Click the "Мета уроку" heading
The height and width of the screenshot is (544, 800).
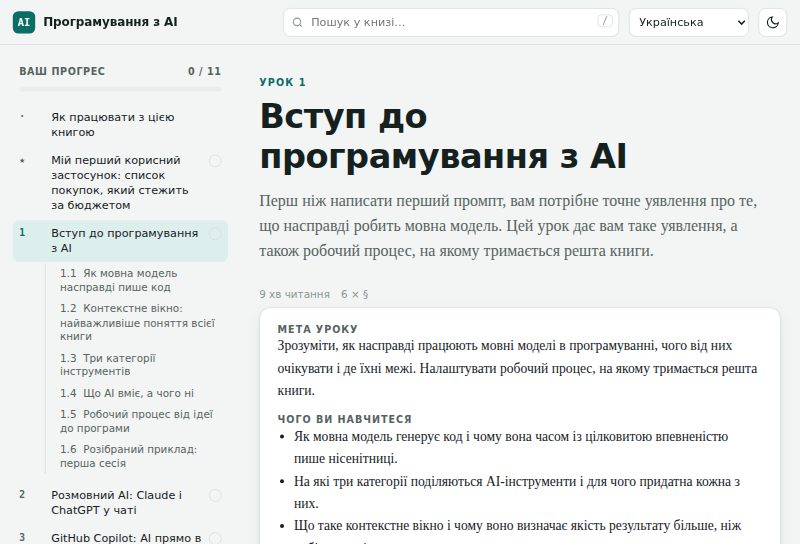(x=317, y=329)
